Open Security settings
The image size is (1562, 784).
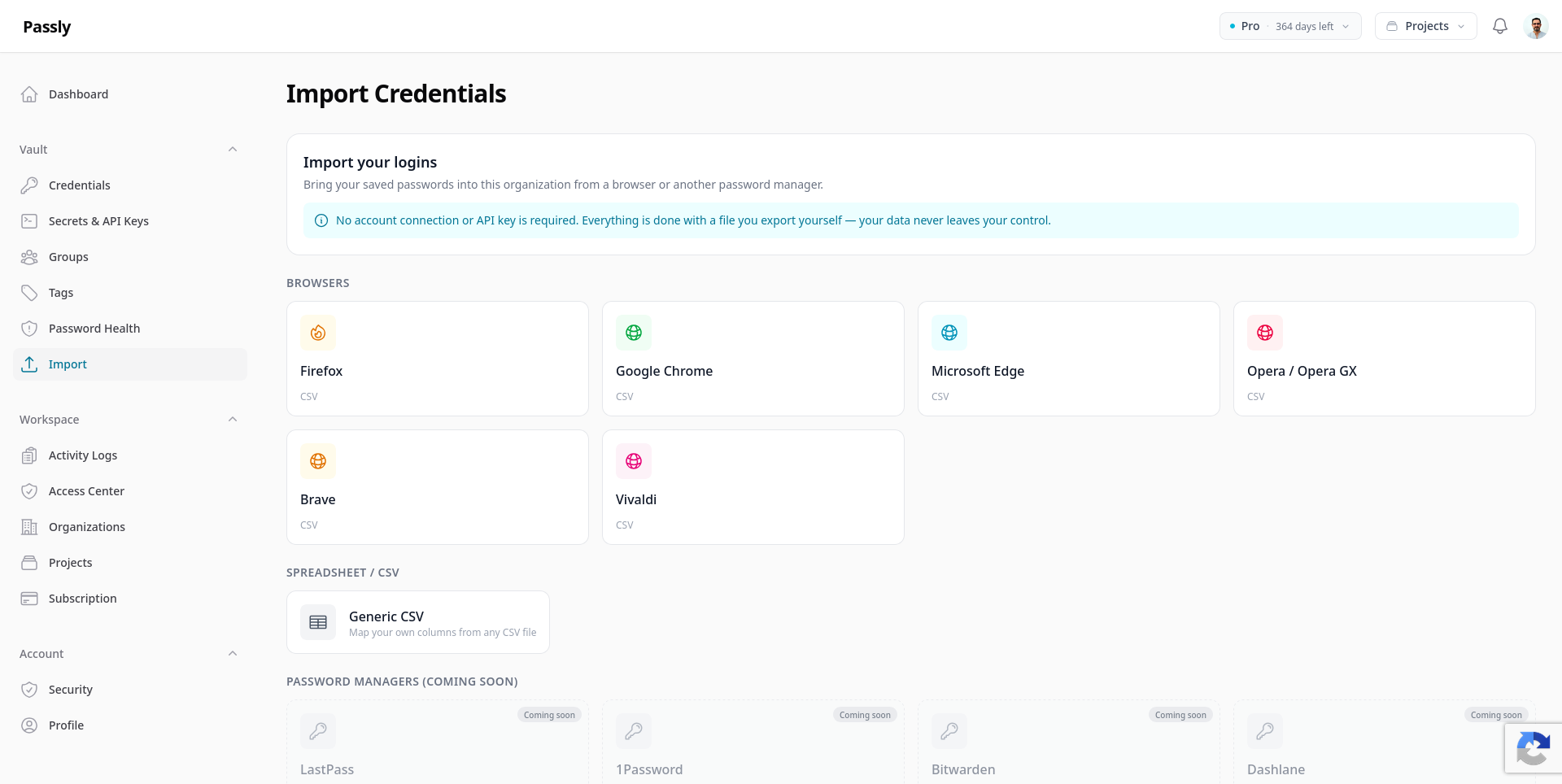(x=130, y=690)
